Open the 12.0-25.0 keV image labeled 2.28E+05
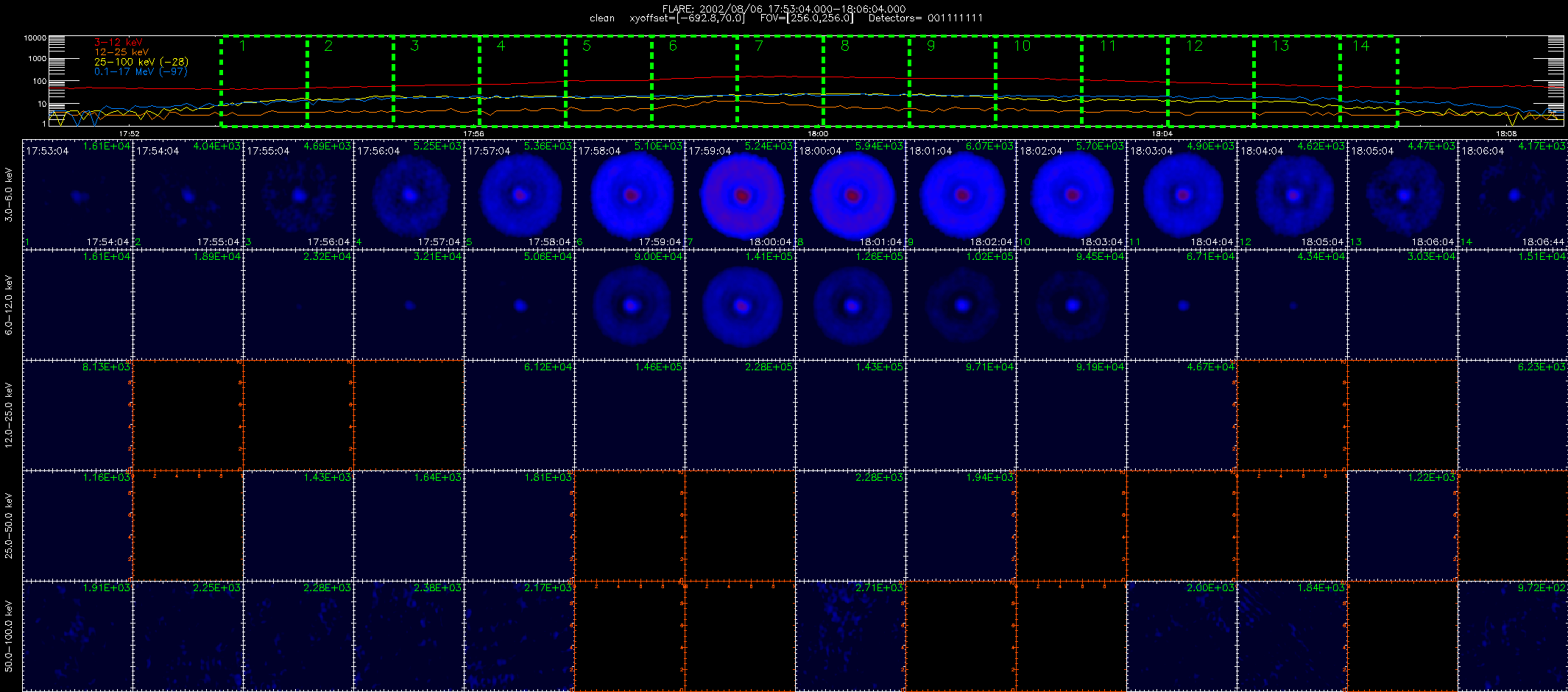Screen dimensions: 1568x692 click(x=740, y=415)
